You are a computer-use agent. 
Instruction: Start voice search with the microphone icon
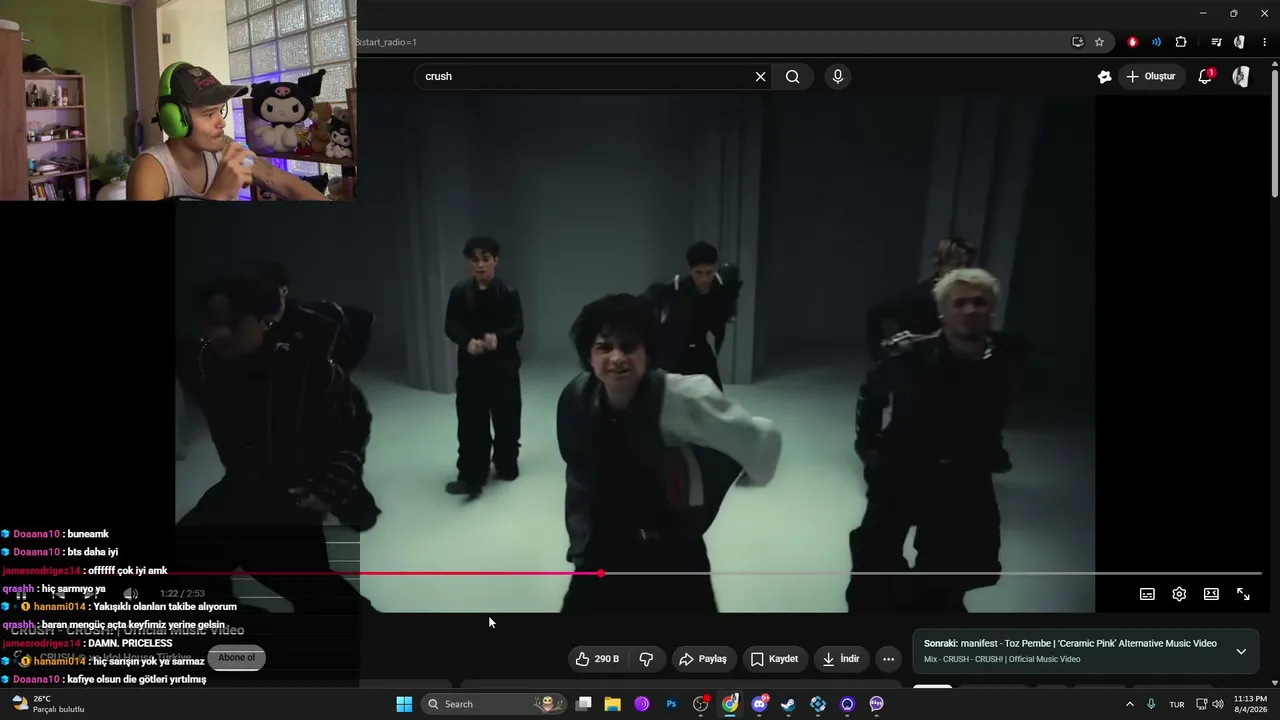(838, 77)
